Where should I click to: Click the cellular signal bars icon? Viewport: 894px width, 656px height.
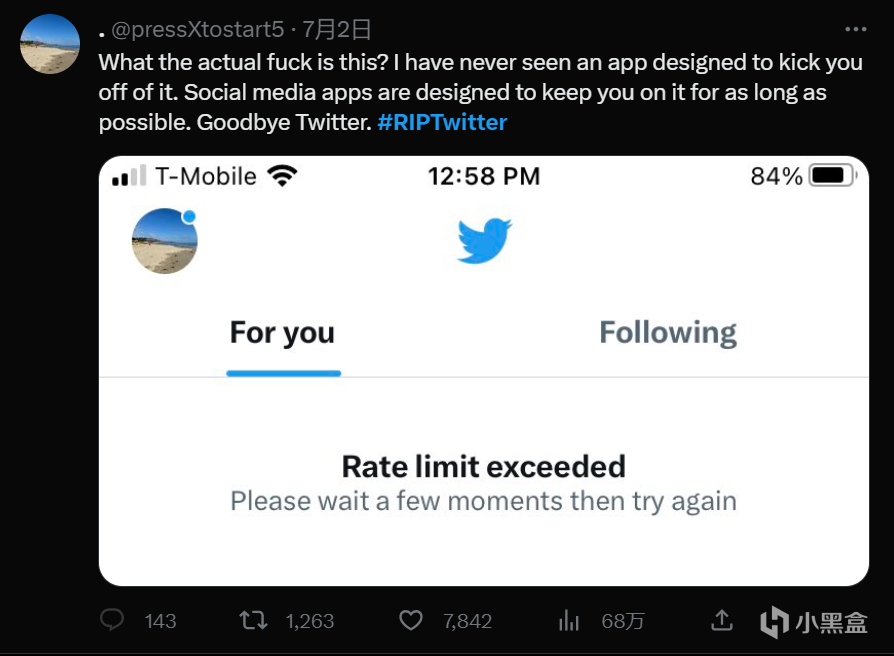point(129,176)
